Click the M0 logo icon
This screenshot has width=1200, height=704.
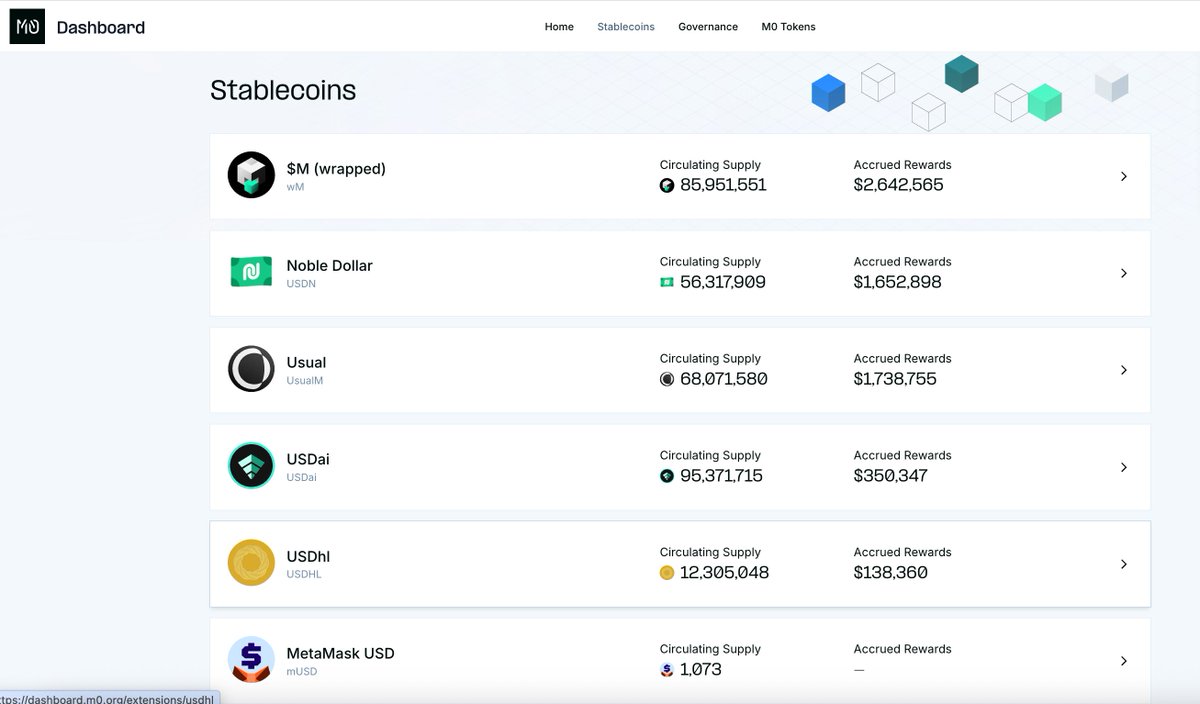(27, 27)
